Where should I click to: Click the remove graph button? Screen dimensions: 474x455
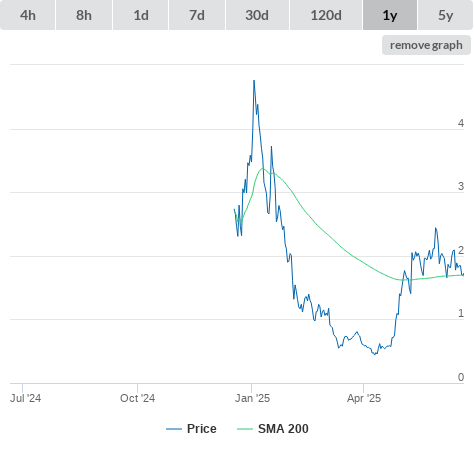click(x=426, y=45)
